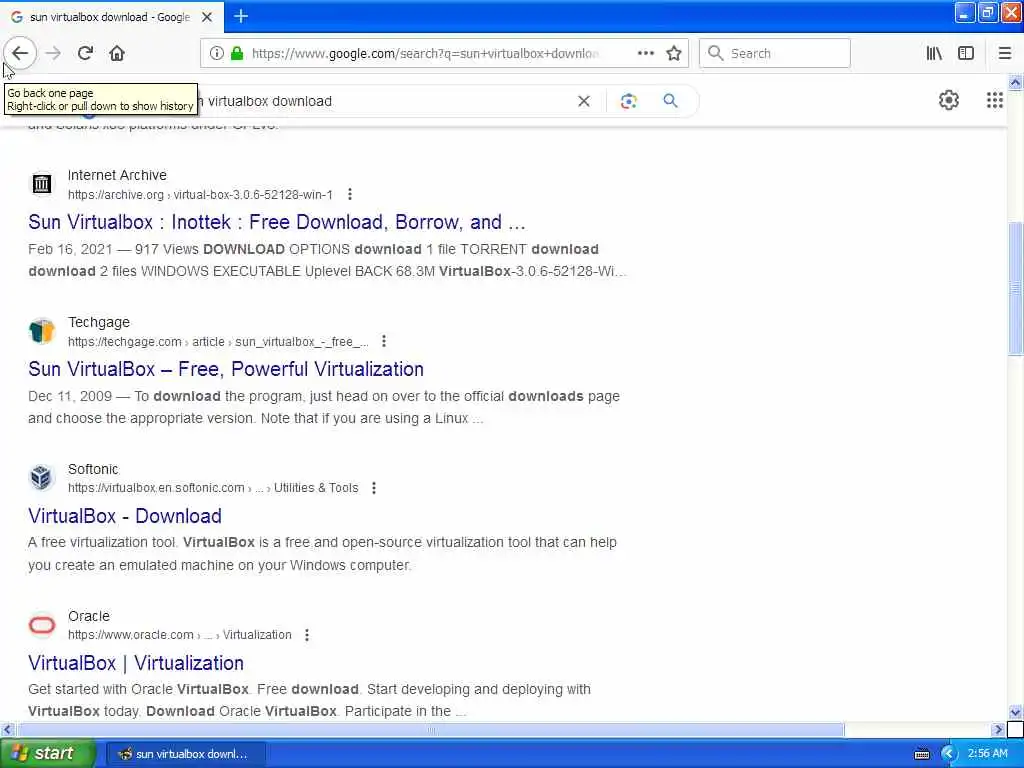Viewport: 1024px width, 768px height.
Task: Expand hidden system tray icons
Action: click(x=948, y=754)
